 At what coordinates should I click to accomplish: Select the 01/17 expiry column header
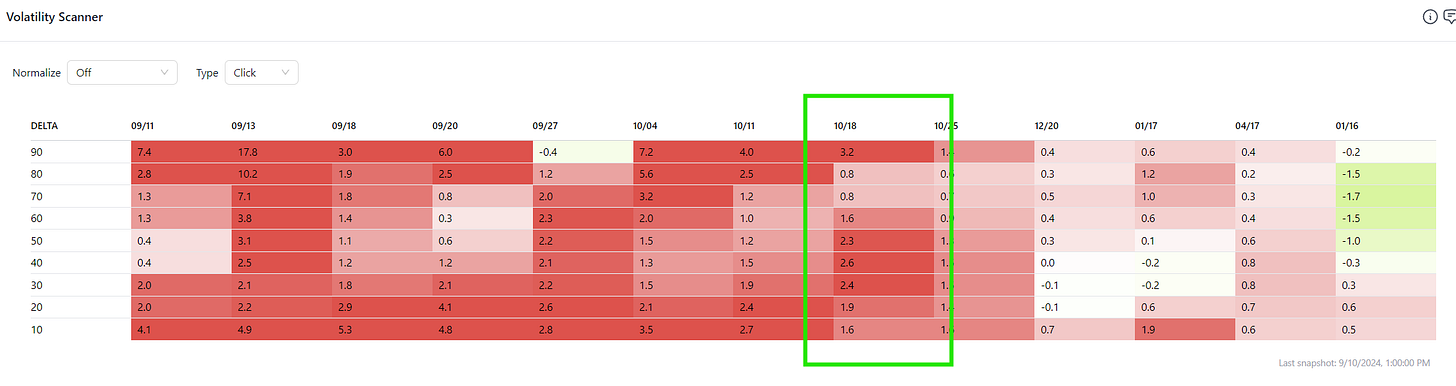[x=1147, y=126]
